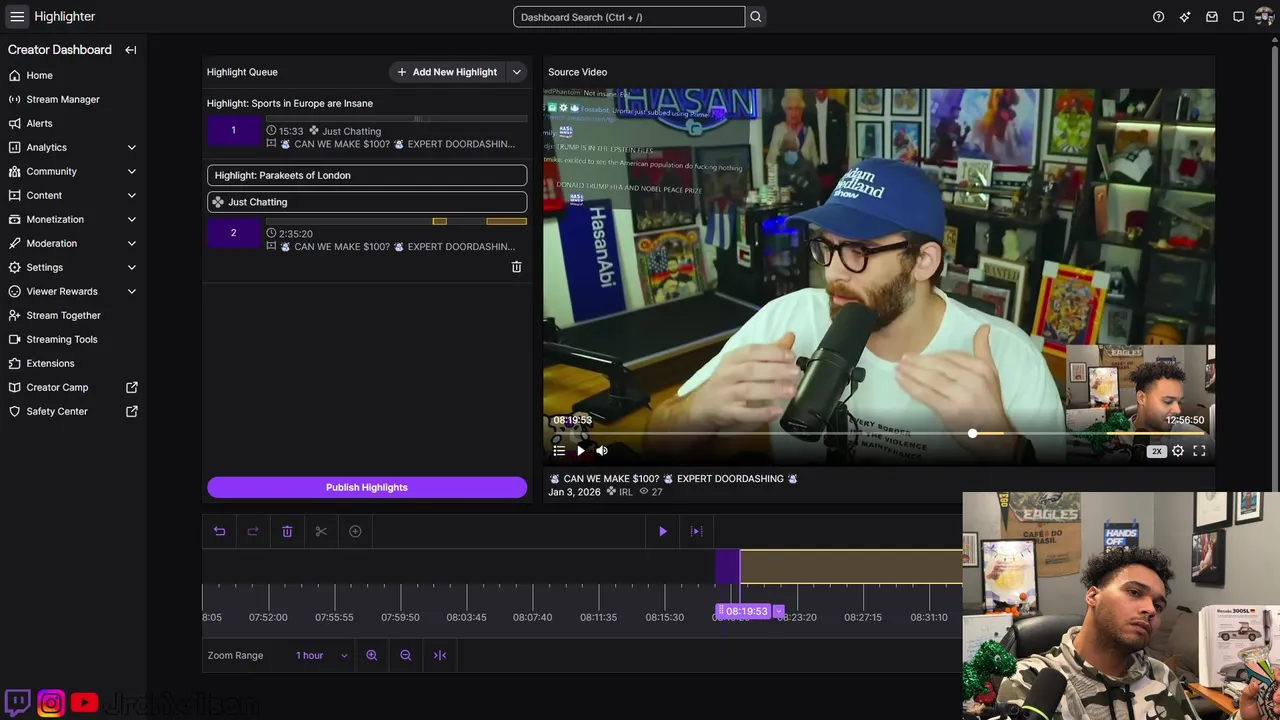This screenshot has width=1280, height=720.
Task: Edit the Just Chatting category field
Action: [x=367, y=202]
